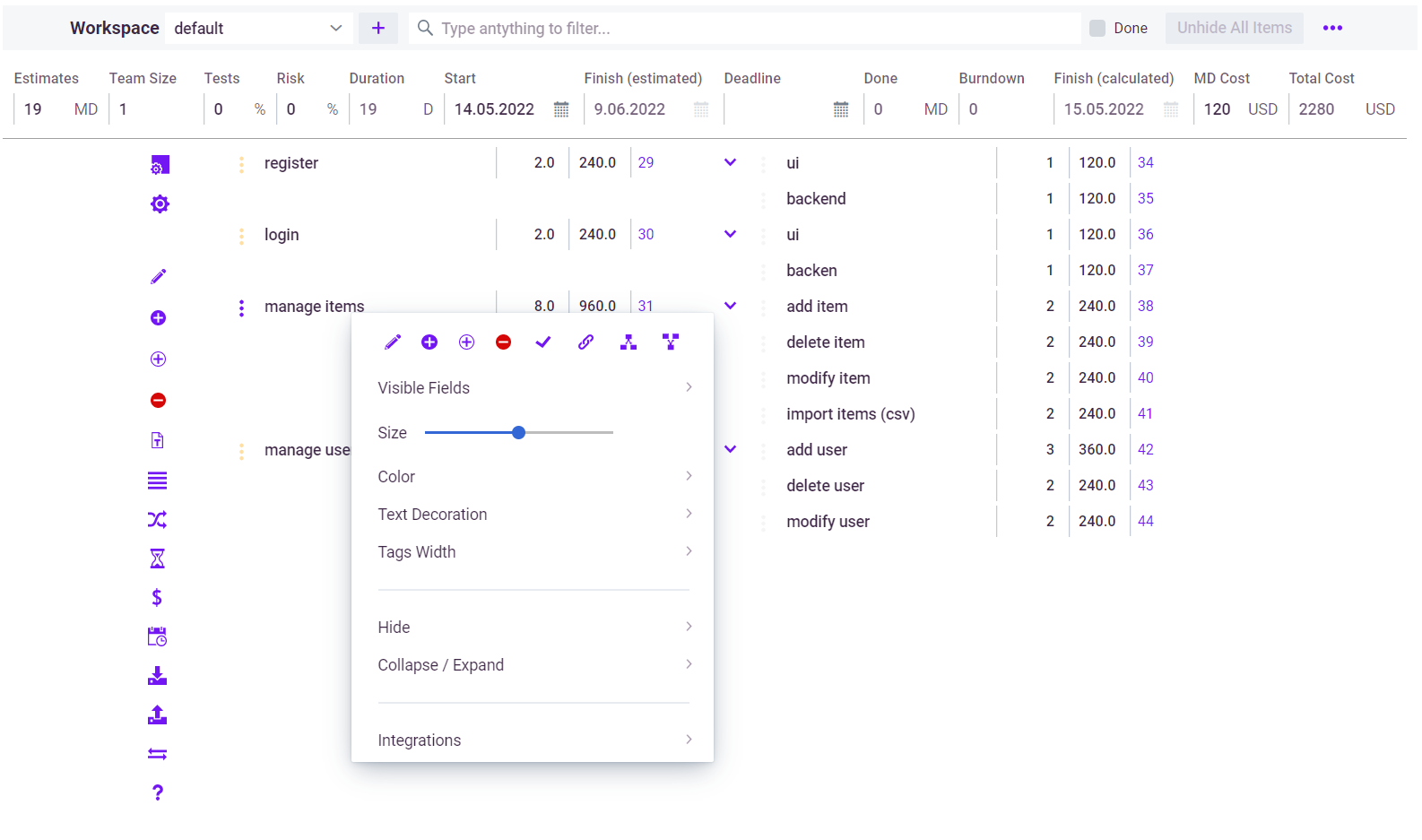
Task: Click the Unhide All Items button
Action: [1235, 28]
